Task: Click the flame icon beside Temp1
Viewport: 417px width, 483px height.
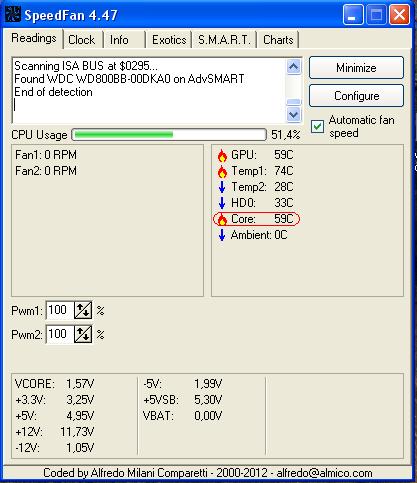Action: pyautogui.click(x=222, y=171)
